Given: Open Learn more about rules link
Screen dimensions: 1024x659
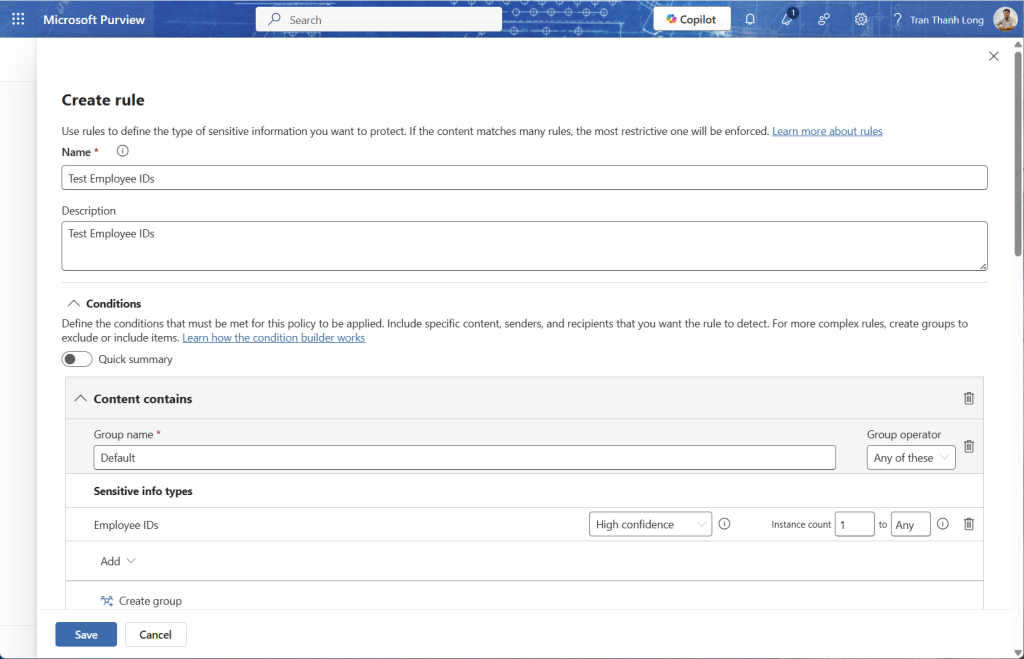Looking at the screenshot, I should tap(827, 131).
